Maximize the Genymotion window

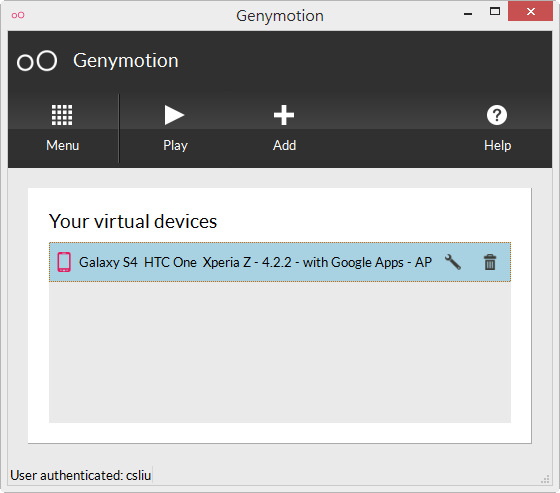pyautogui.click(x=495, y=11)
